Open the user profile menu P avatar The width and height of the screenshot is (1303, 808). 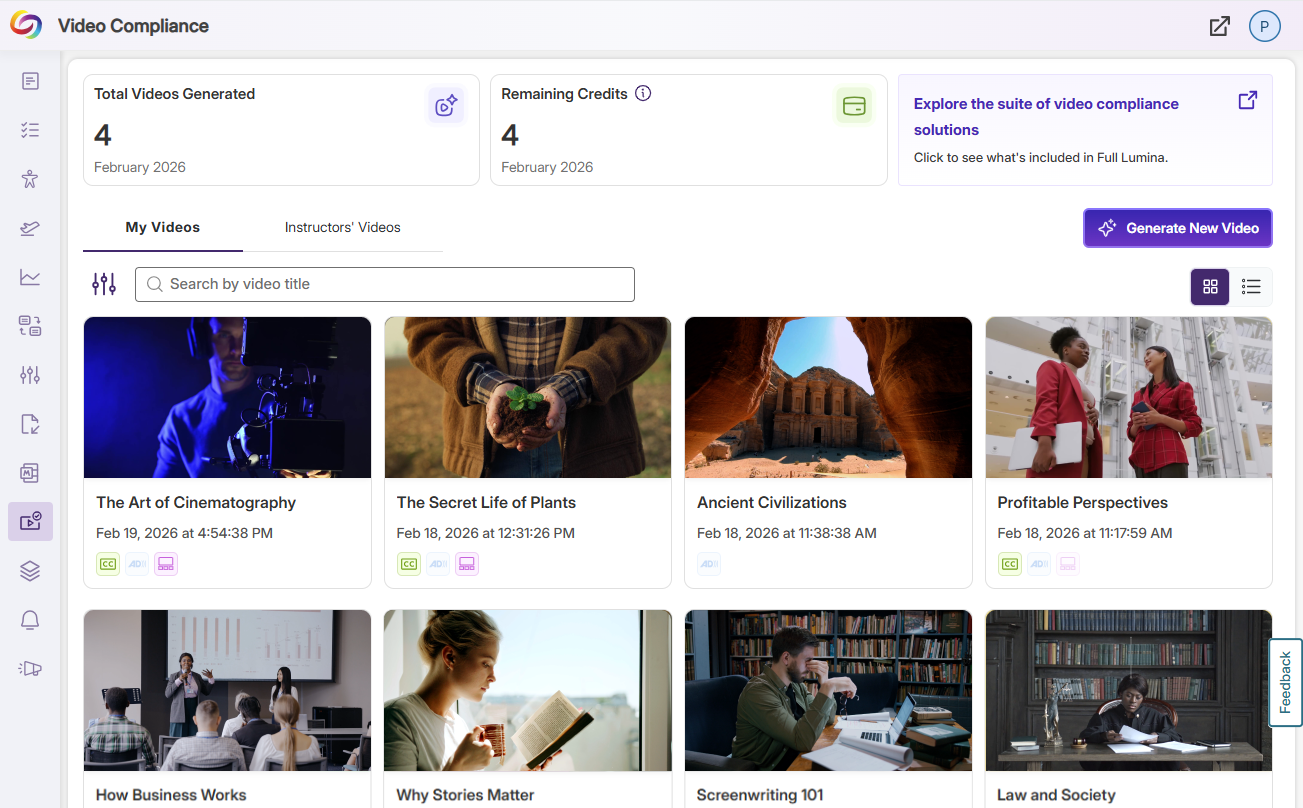(1264, 27)
